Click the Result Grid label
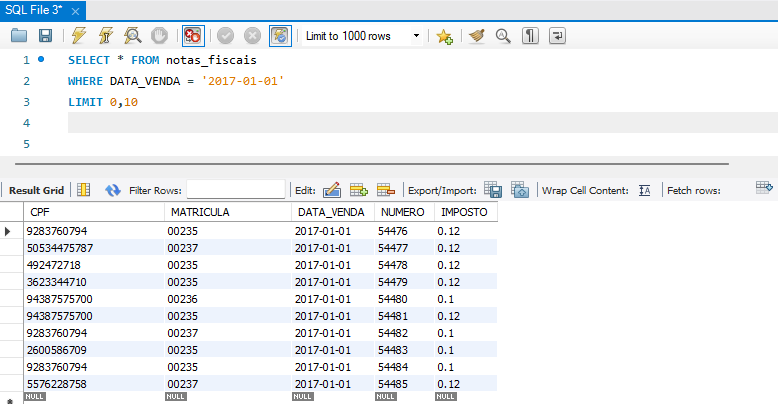The width and height of the screenshot is (778, 404). tap(36, 190)
